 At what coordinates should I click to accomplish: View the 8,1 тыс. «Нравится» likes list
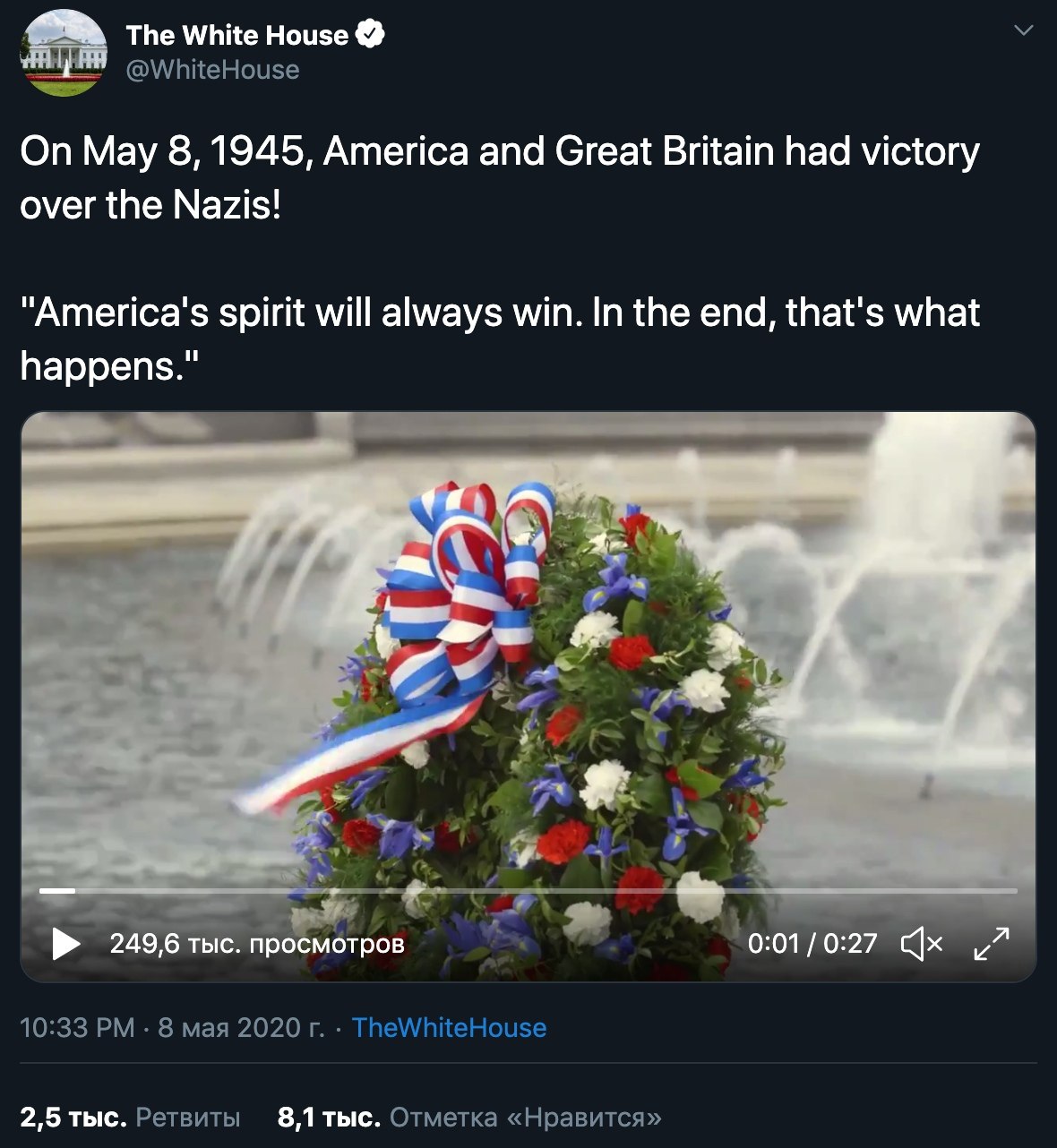tap(470, 1117)
